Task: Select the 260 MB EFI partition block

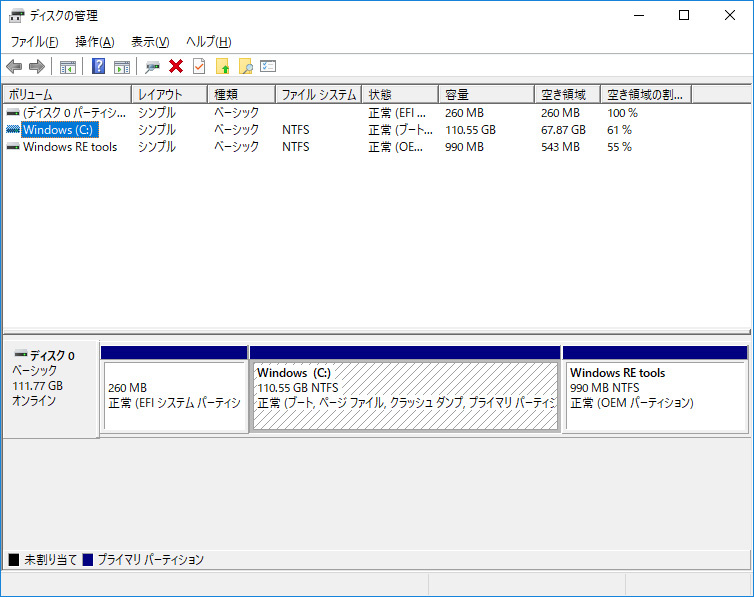Action: 175,396
